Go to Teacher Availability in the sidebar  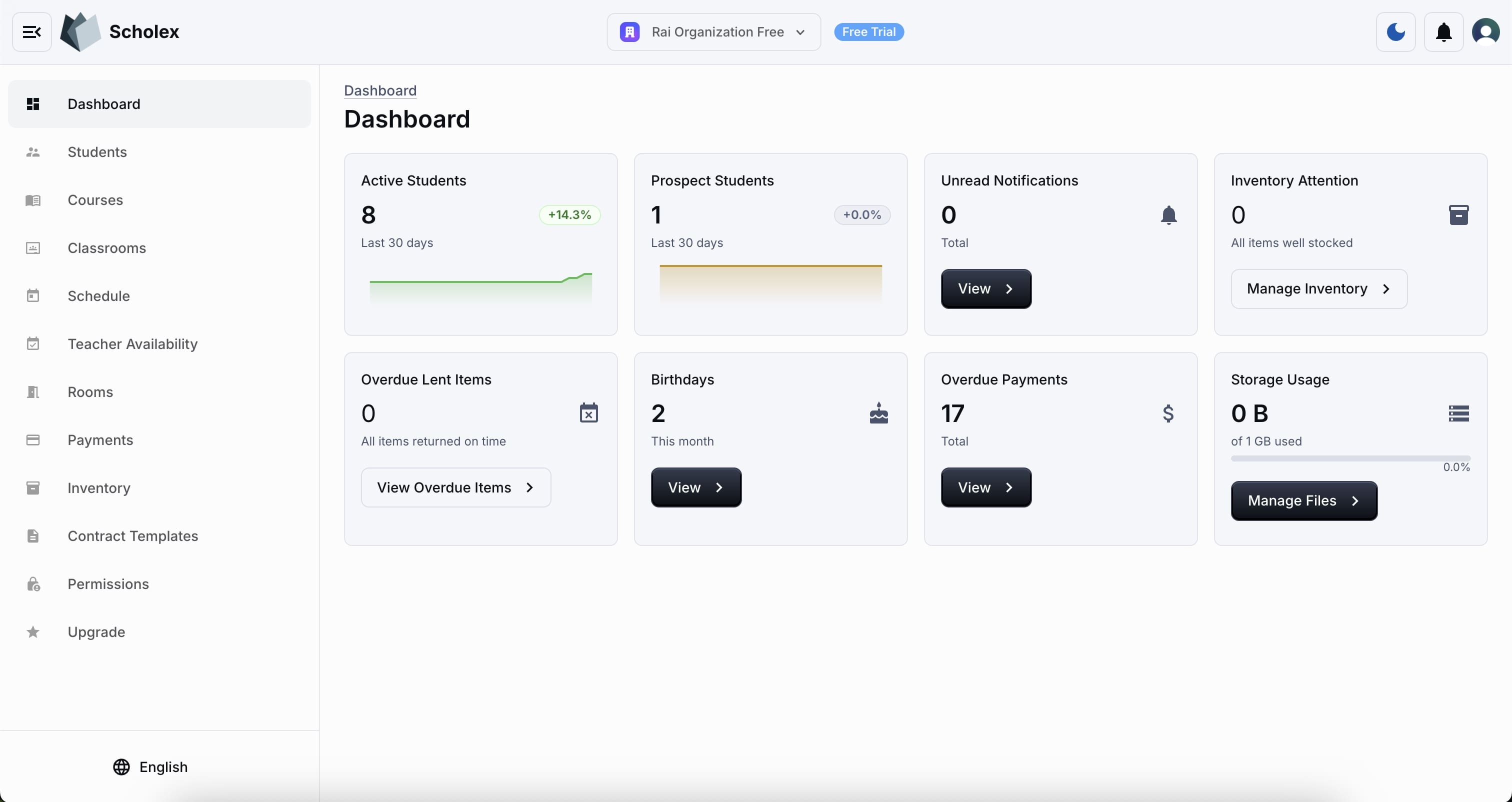click(x=132, y=344)
